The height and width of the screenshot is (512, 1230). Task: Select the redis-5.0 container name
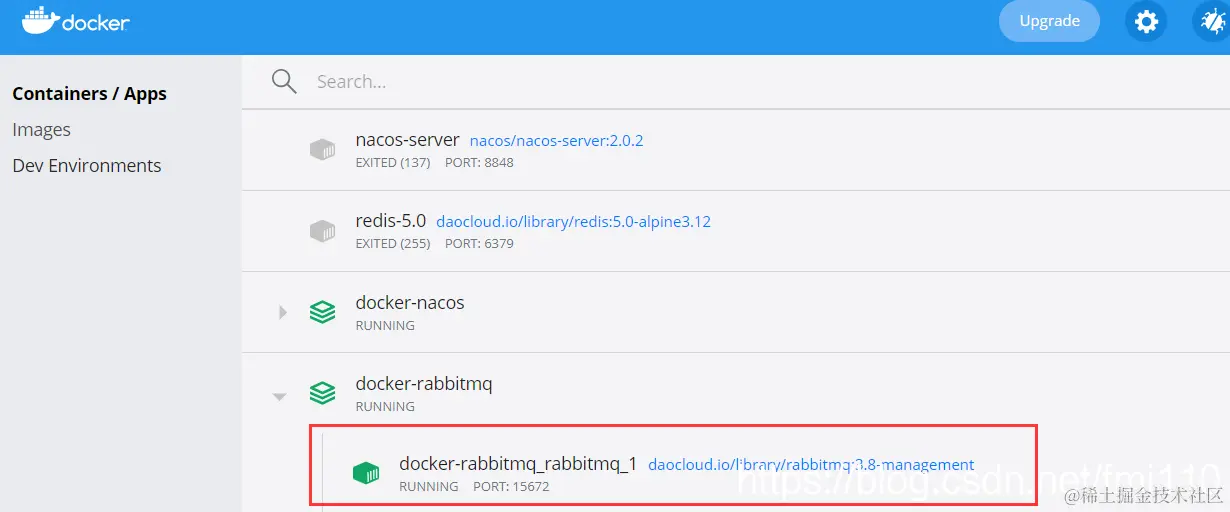click(x=390, y=221)
